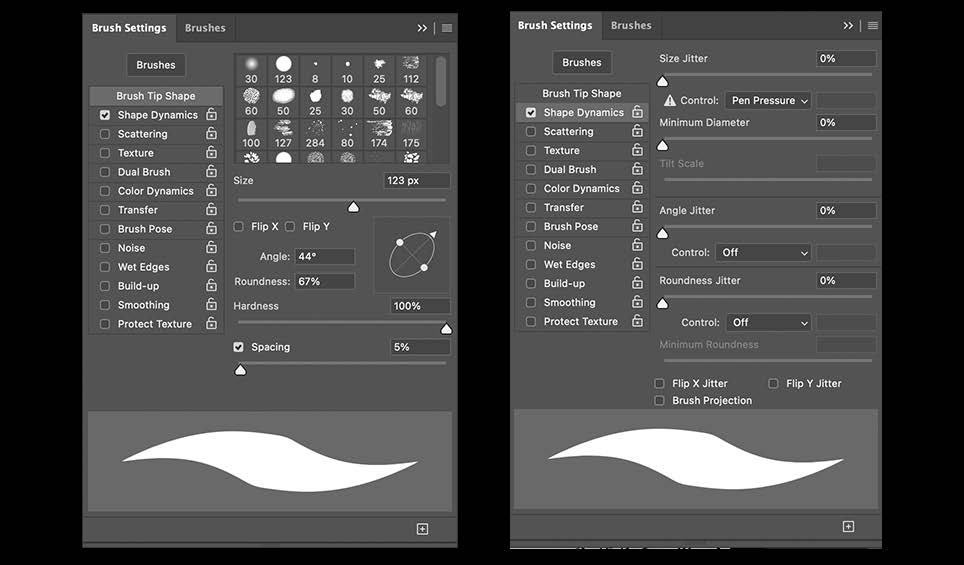964x565 pixels.
Task: Click the Texture lock icon in the Size Jitter panel
Action: coord(637,151)
